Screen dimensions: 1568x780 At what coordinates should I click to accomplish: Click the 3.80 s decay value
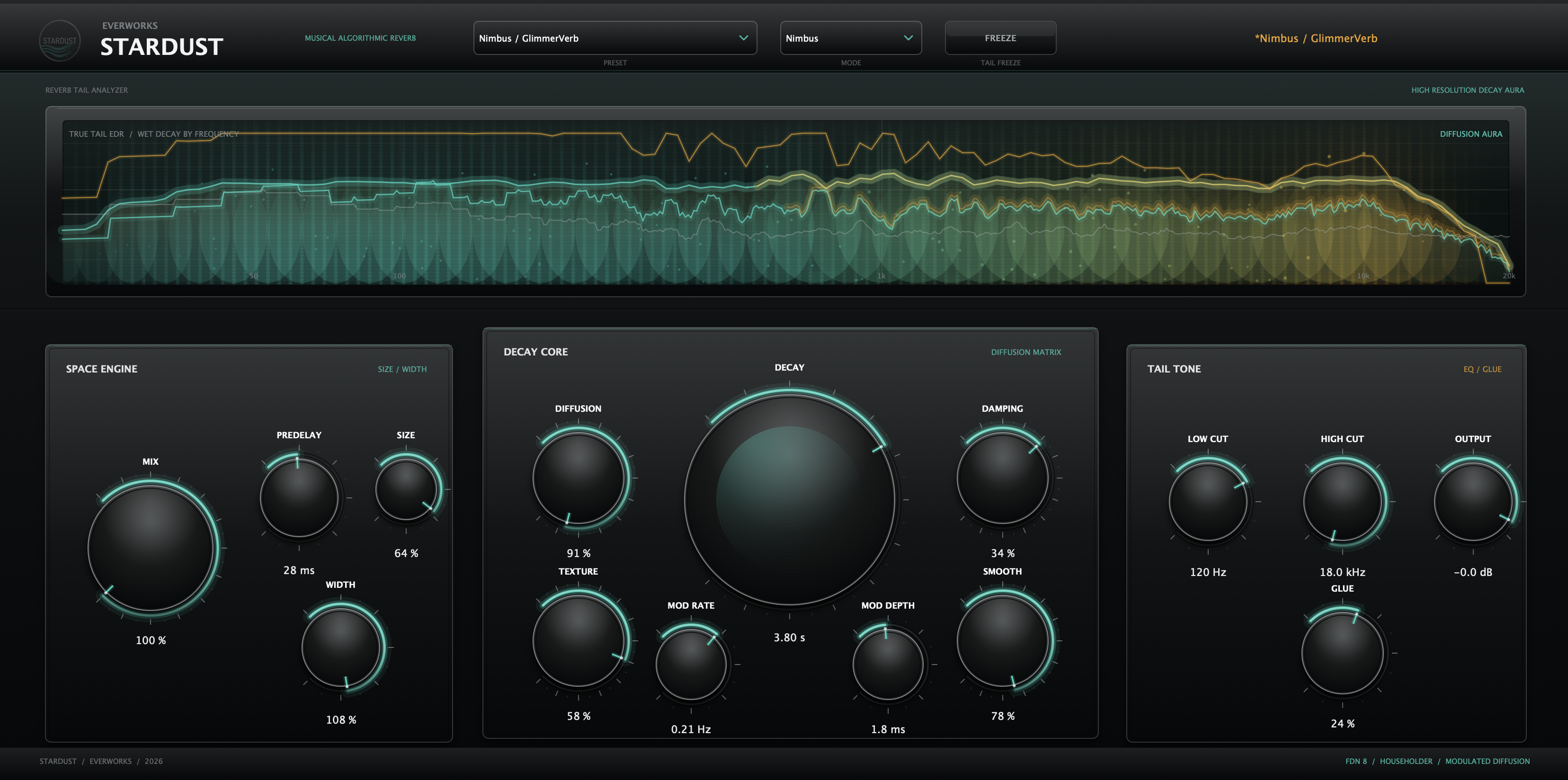point(790,638)
